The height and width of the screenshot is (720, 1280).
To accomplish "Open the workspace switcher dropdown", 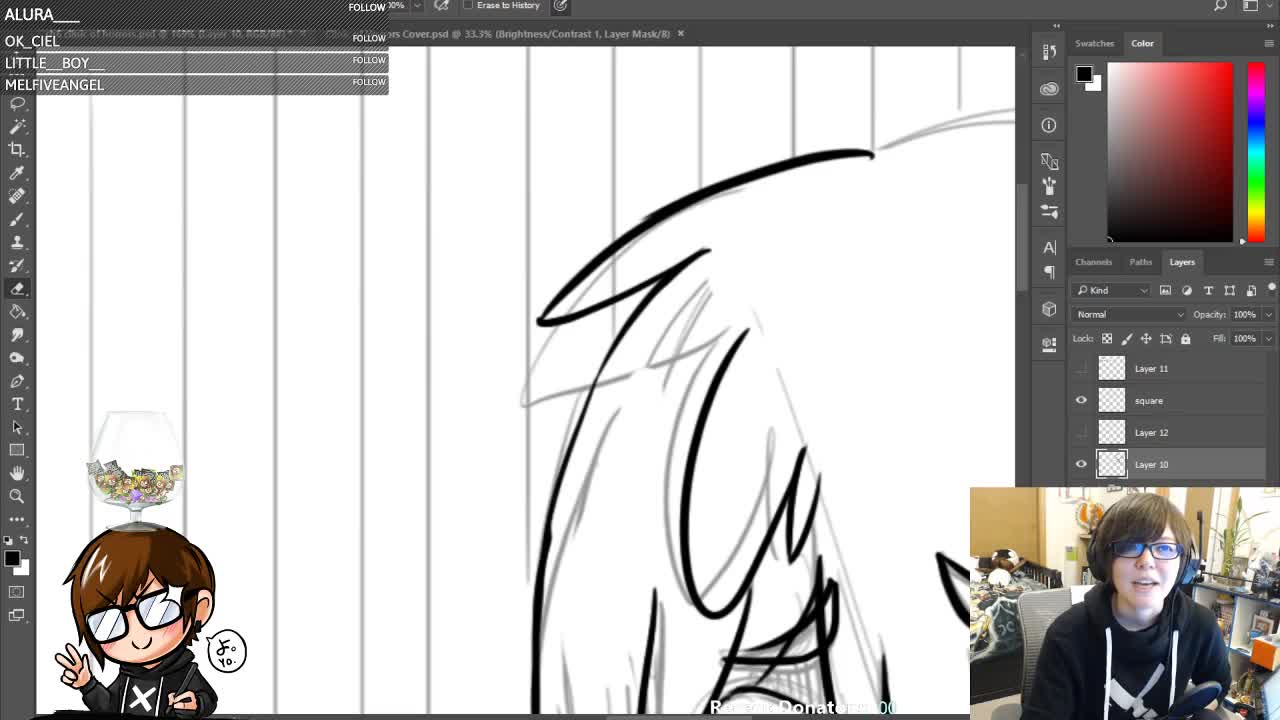I will pos(1251,6).
